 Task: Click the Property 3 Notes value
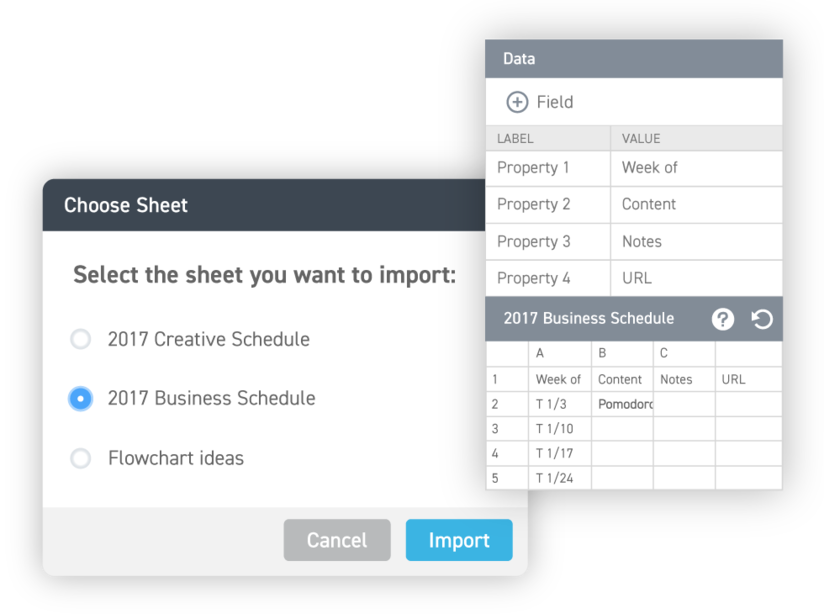696,241
